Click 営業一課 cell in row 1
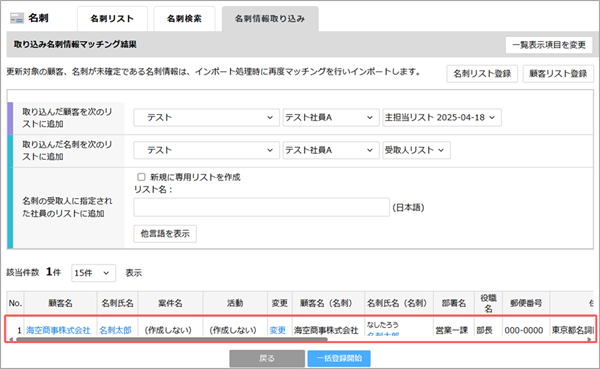Viewport: 600px width, 369px height. click(452, 330)
